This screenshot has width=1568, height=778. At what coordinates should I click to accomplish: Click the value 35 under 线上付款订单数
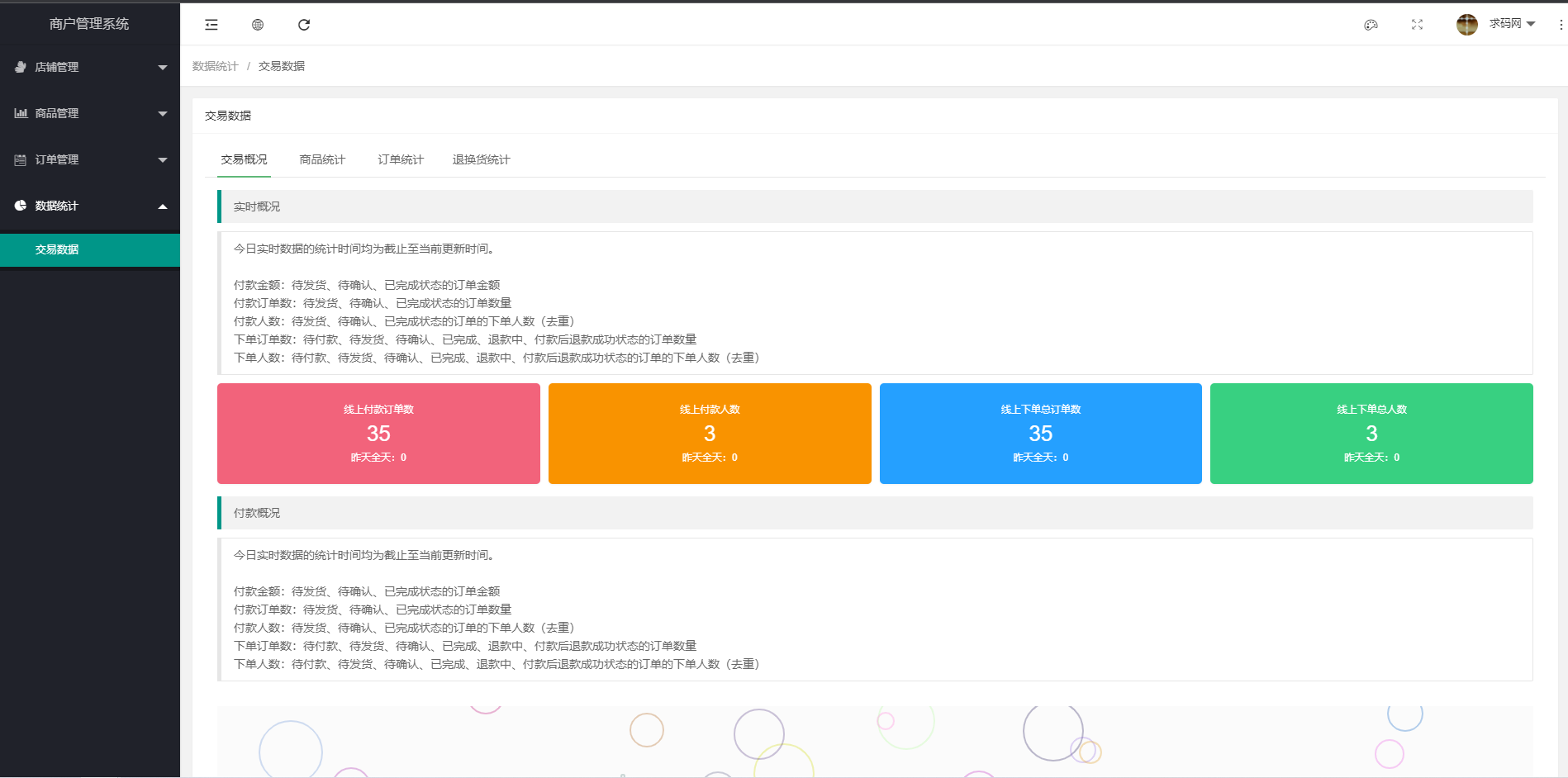(x=378, y=434)
